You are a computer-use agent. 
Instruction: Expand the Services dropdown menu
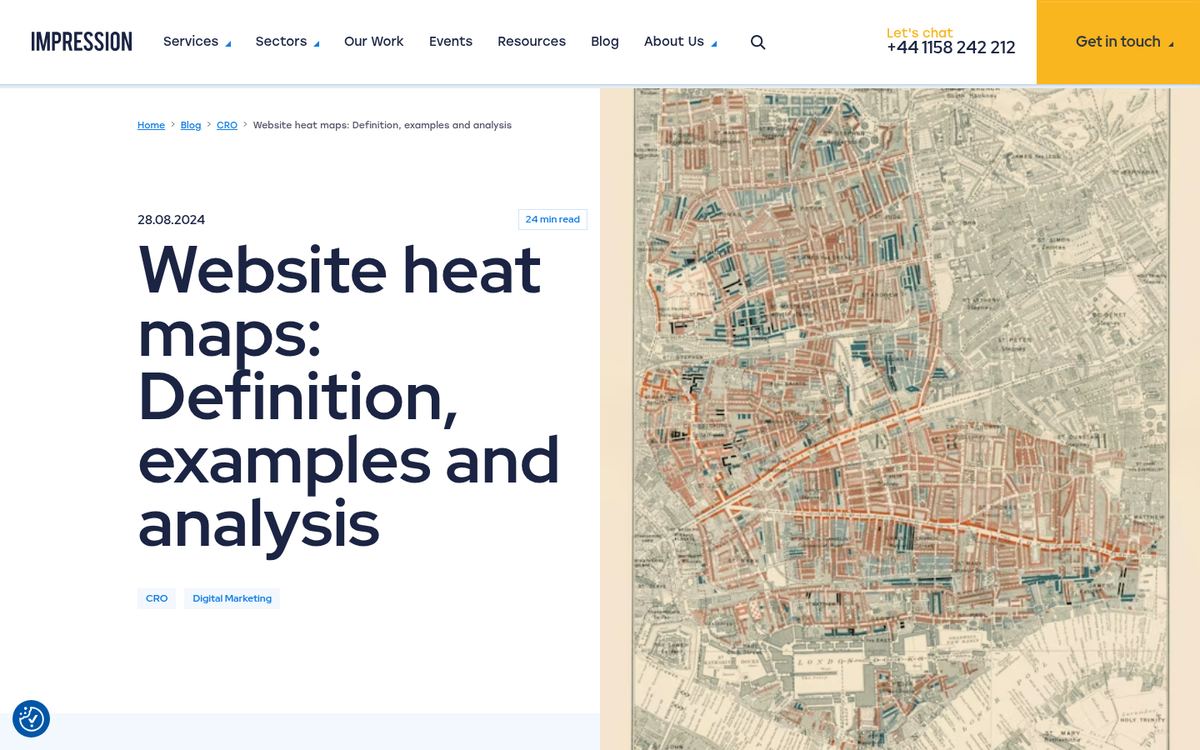pyautogui.click(x=190, y=41)
